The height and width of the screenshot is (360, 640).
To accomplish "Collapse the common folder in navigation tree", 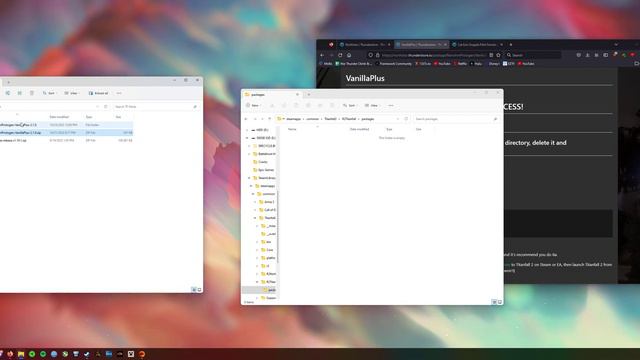I will [253, 194].
